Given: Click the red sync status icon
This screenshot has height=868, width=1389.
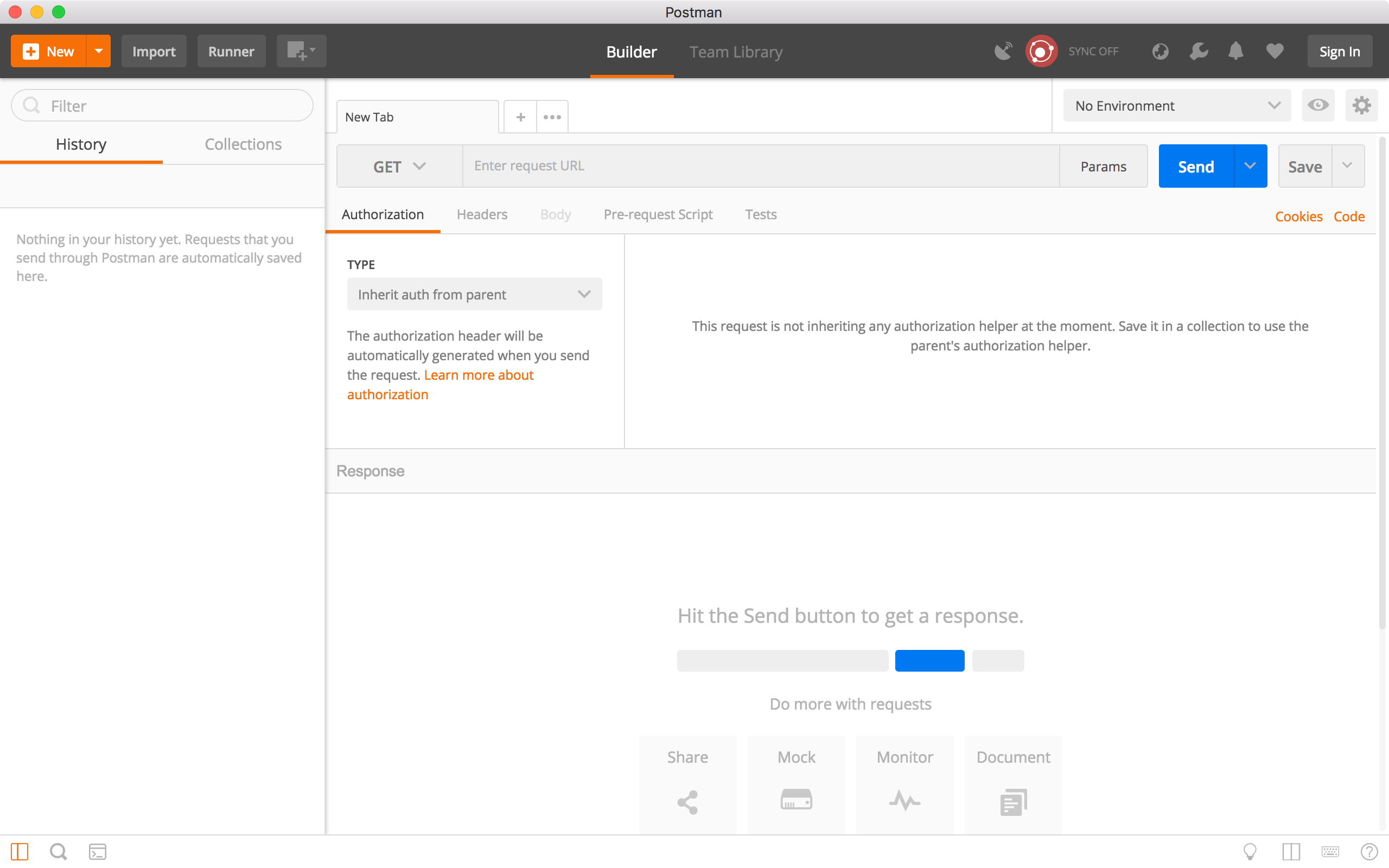Looking at the screenshot, I should coord(1041,51).
